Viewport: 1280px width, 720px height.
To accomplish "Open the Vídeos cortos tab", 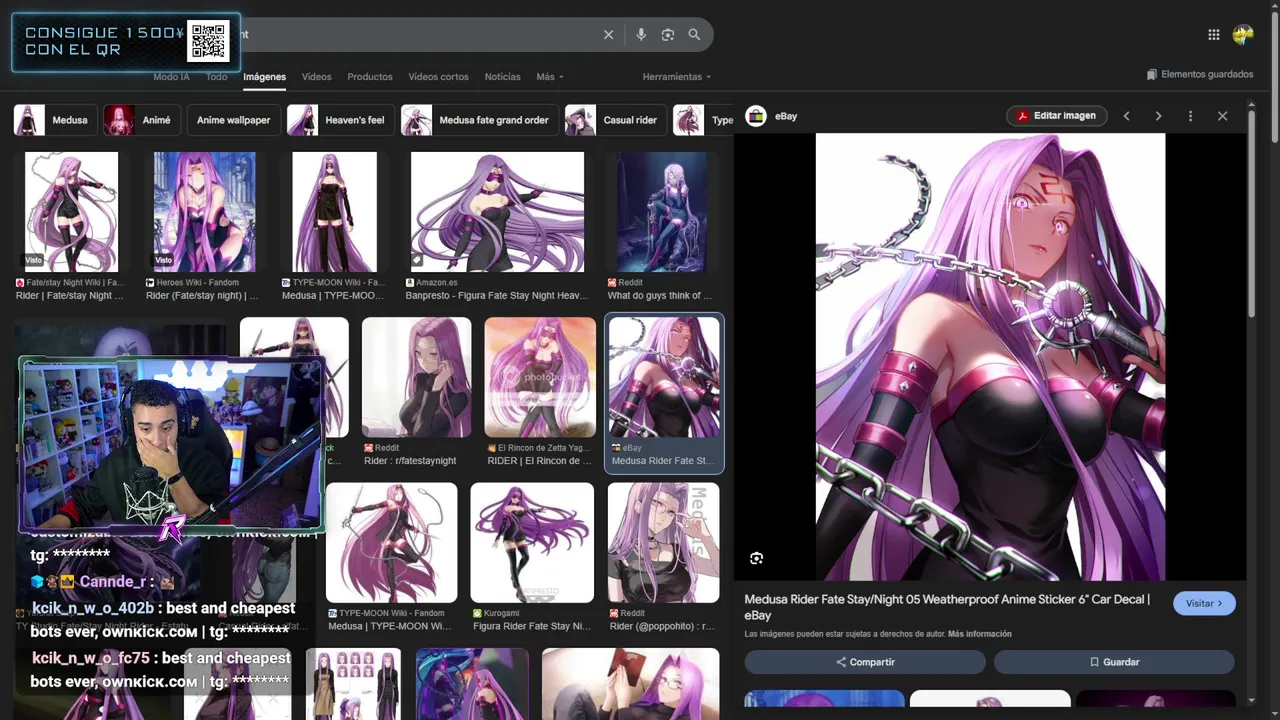I will click(438, 77).
